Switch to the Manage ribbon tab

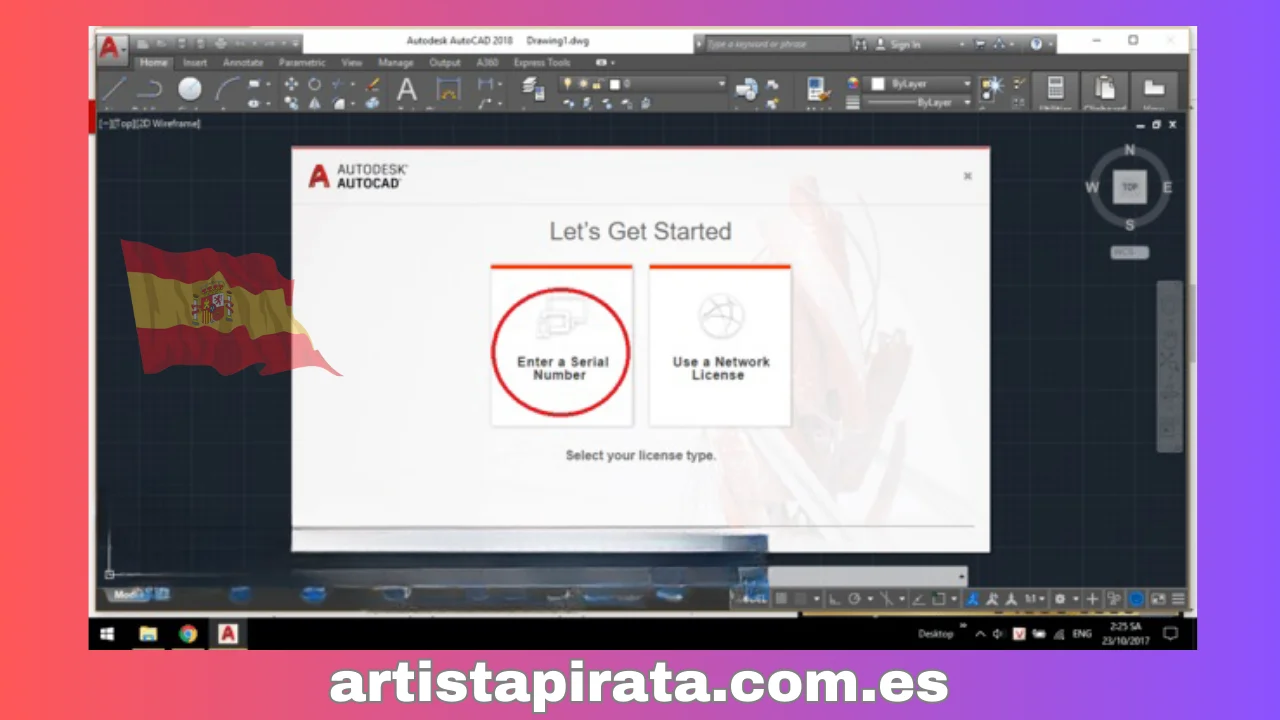pos(396,63)
